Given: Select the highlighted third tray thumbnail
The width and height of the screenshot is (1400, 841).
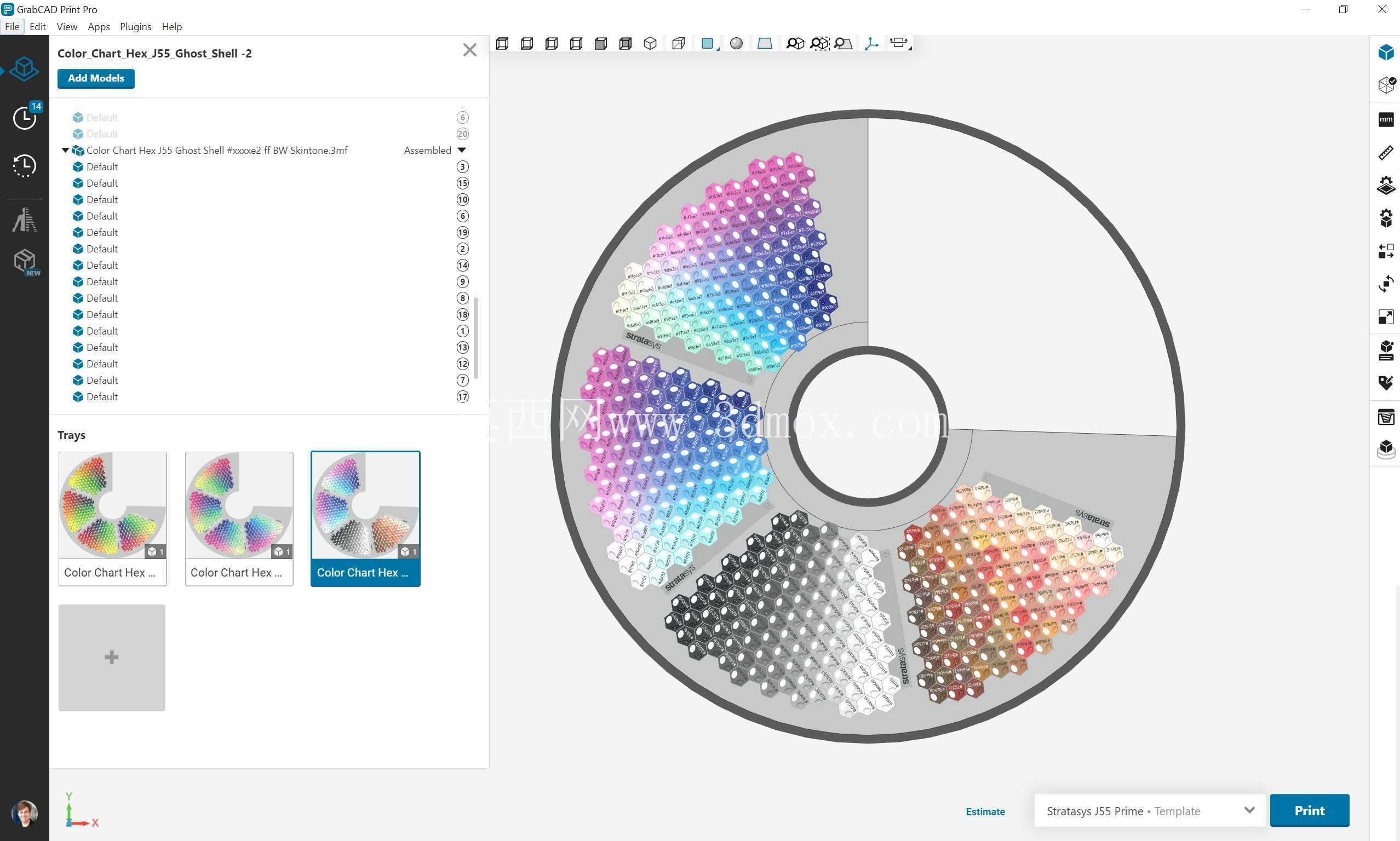Looking at the screenshot, I should point(365,519).
